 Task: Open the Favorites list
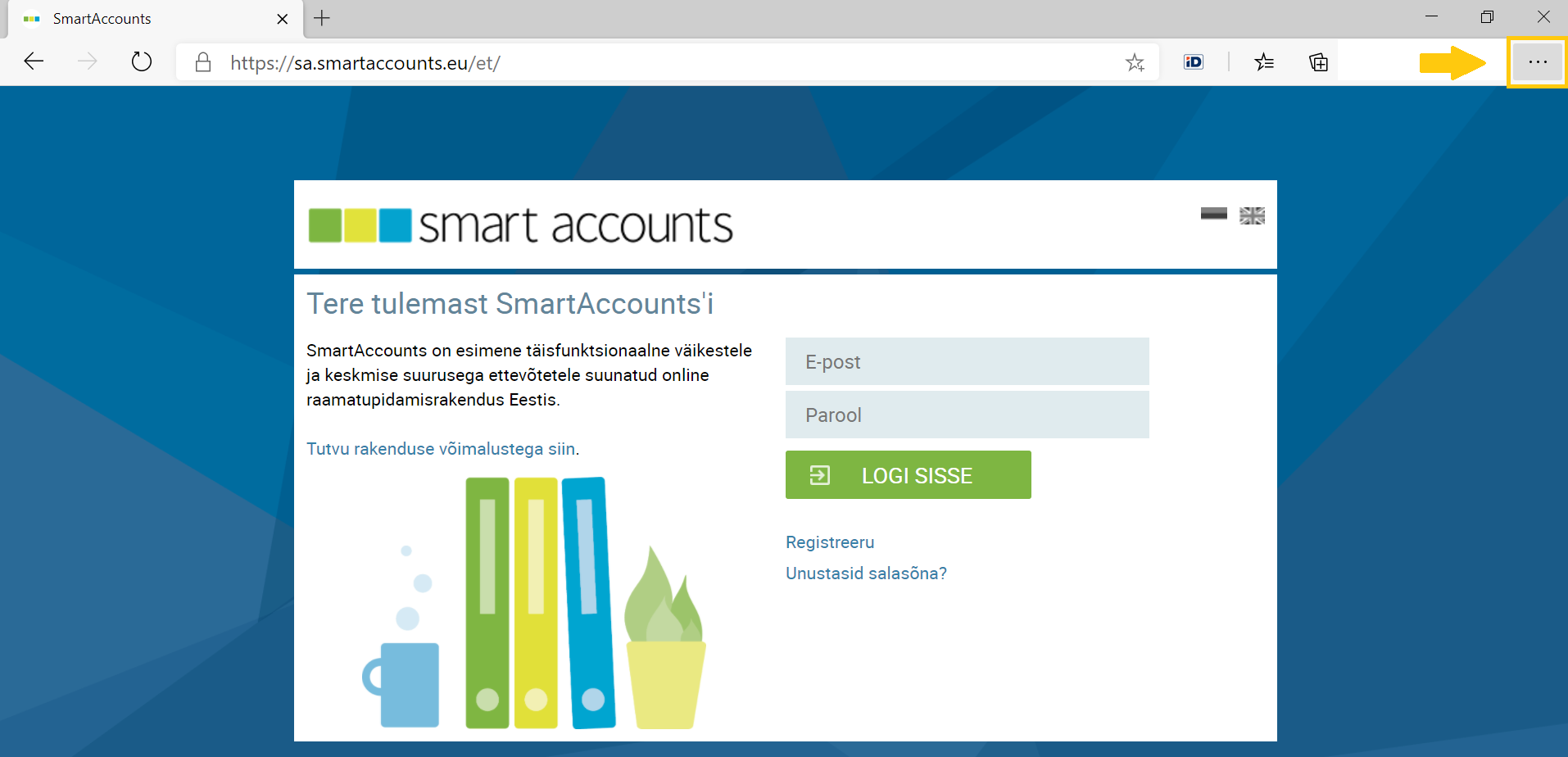point(1264,61)
